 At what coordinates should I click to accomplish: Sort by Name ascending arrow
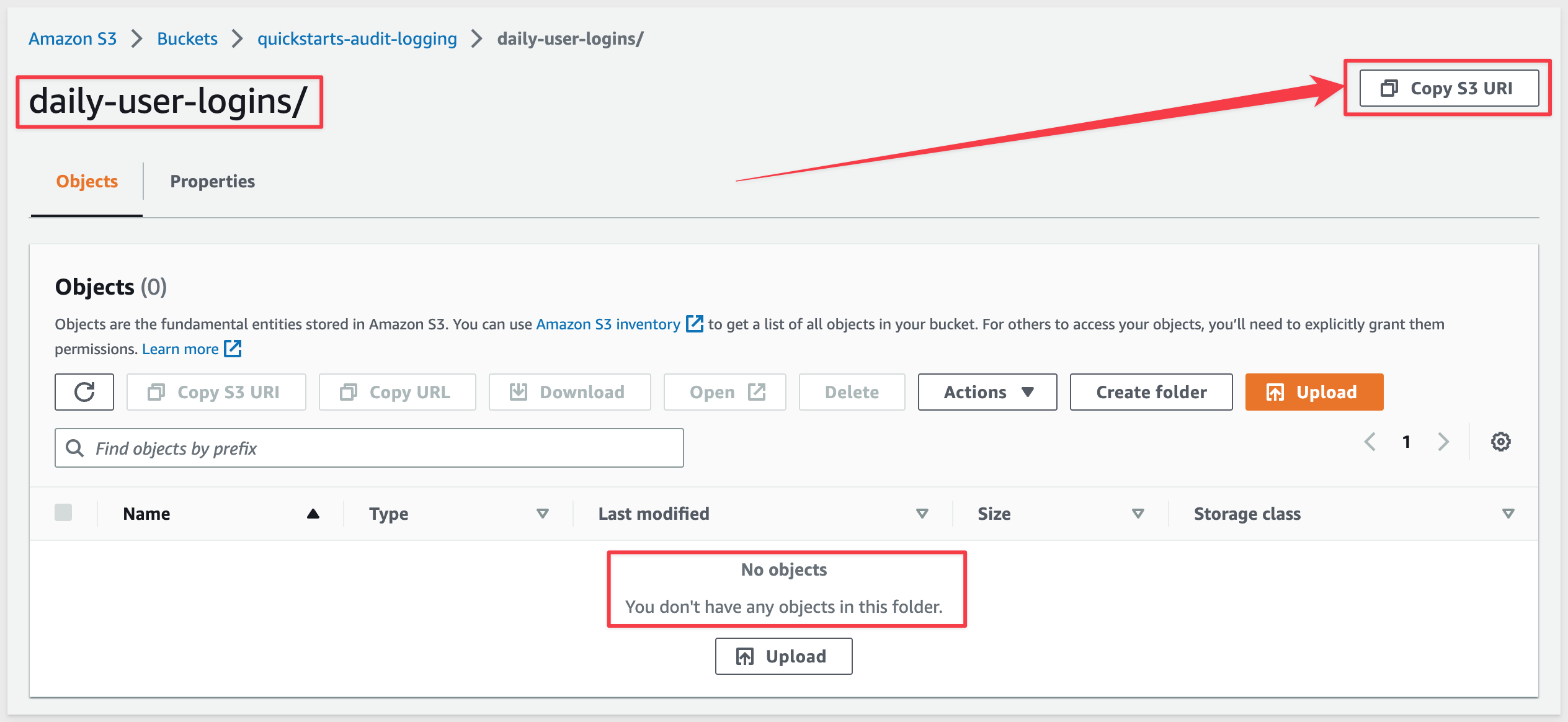click(313, 514)
